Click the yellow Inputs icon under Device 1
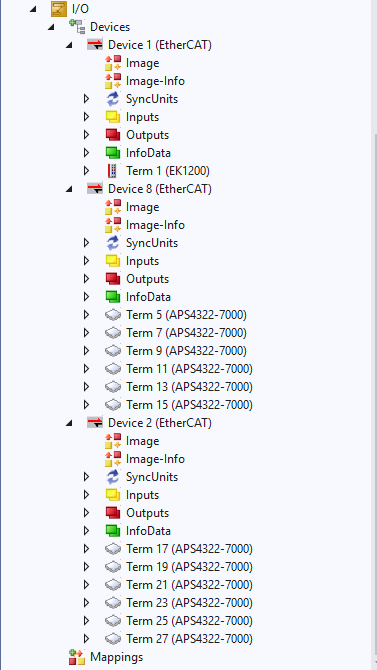Viewport: 377px width, 670px height. [x=113, y=117]
